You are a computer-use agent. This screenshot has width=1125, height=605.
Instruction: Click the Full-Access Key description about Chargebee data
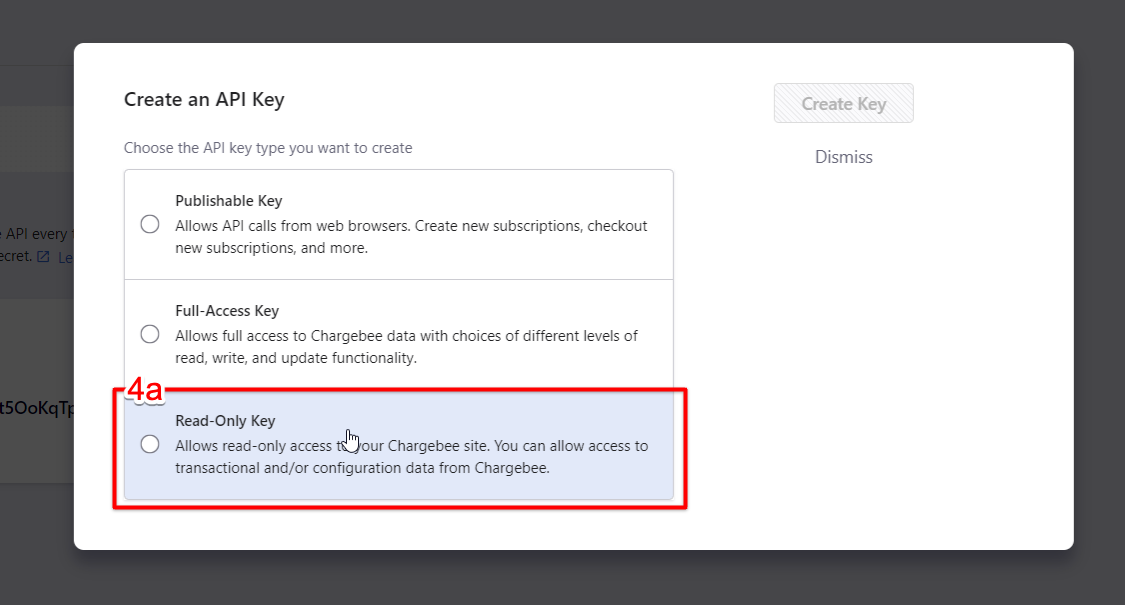pos(406,347)
